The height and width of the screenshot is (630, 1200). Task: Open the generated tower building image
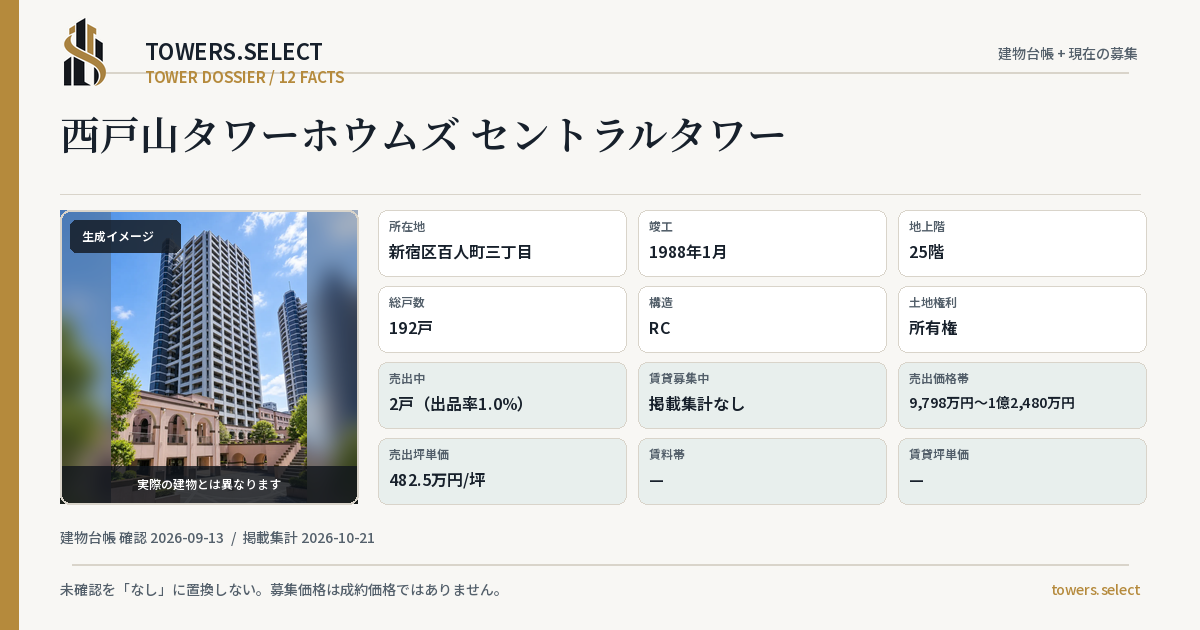(x=209, y=357)
